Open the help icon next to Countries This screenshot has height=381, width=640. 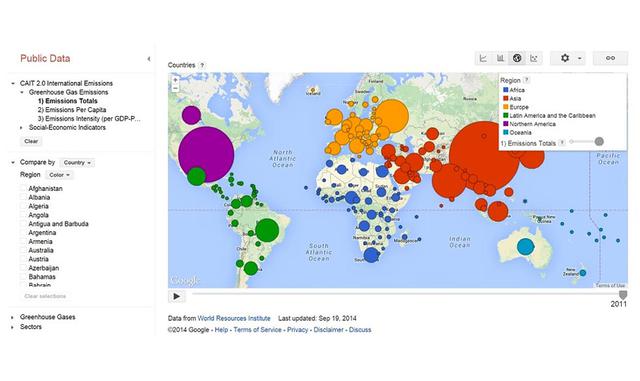[x=202, y=65]
